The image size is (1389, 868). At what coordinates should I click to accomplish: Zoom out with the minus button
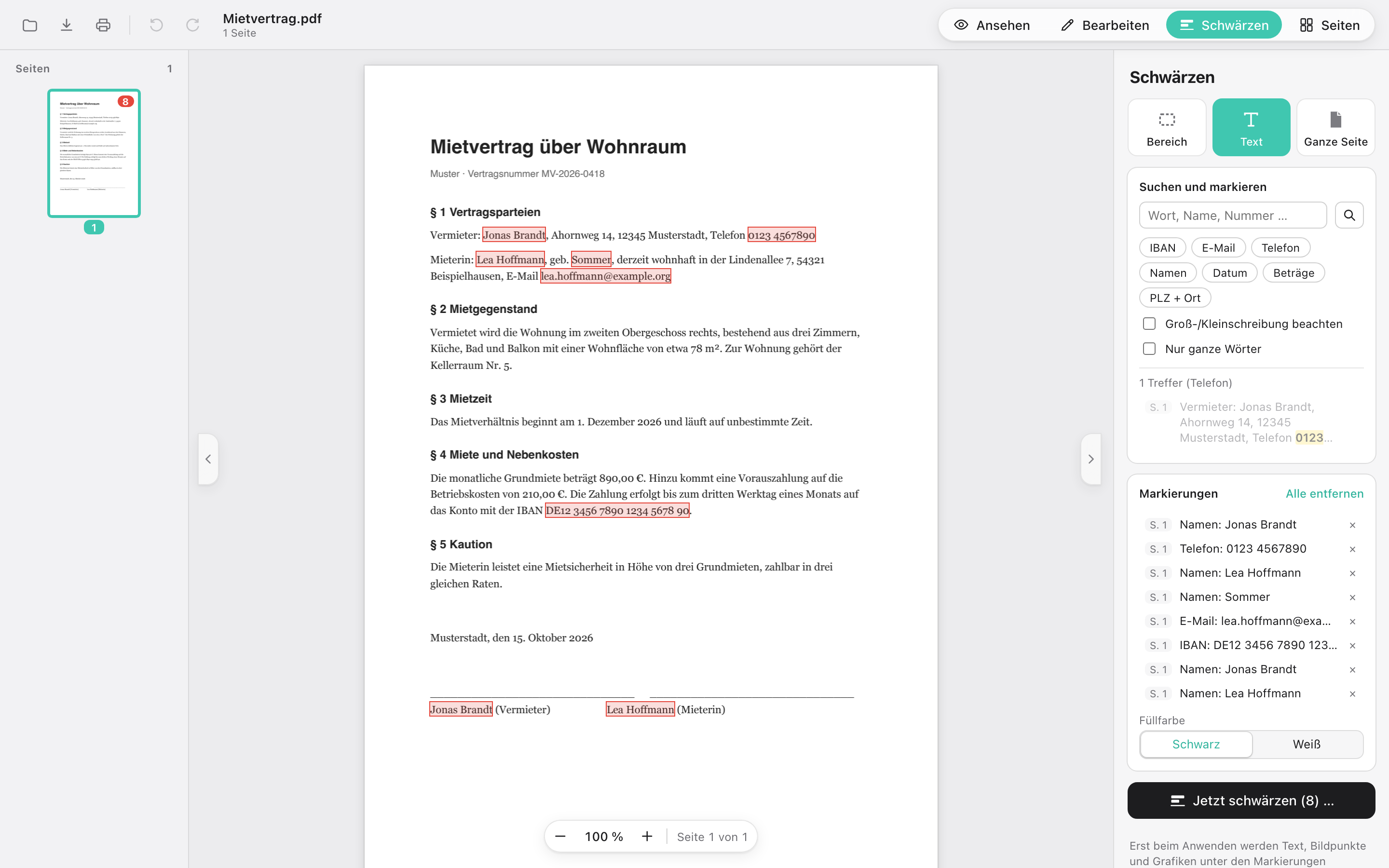561,837
